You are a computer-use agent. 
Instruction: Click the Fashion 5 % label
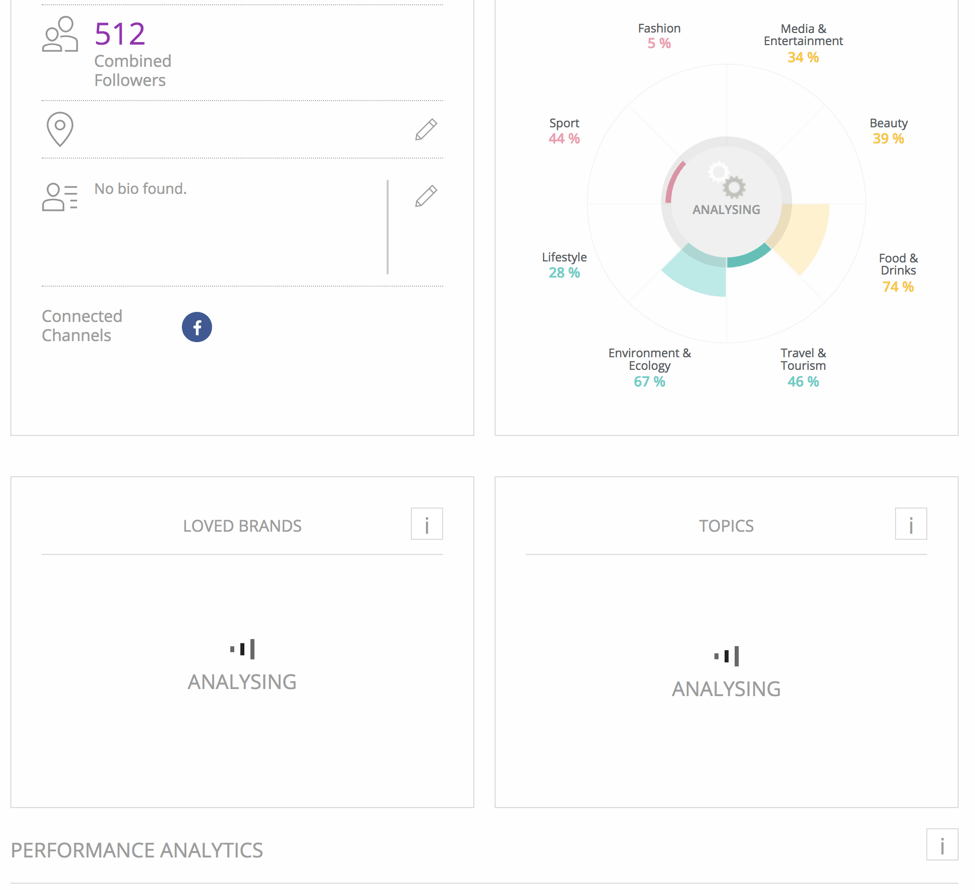[x=659, y=36]
